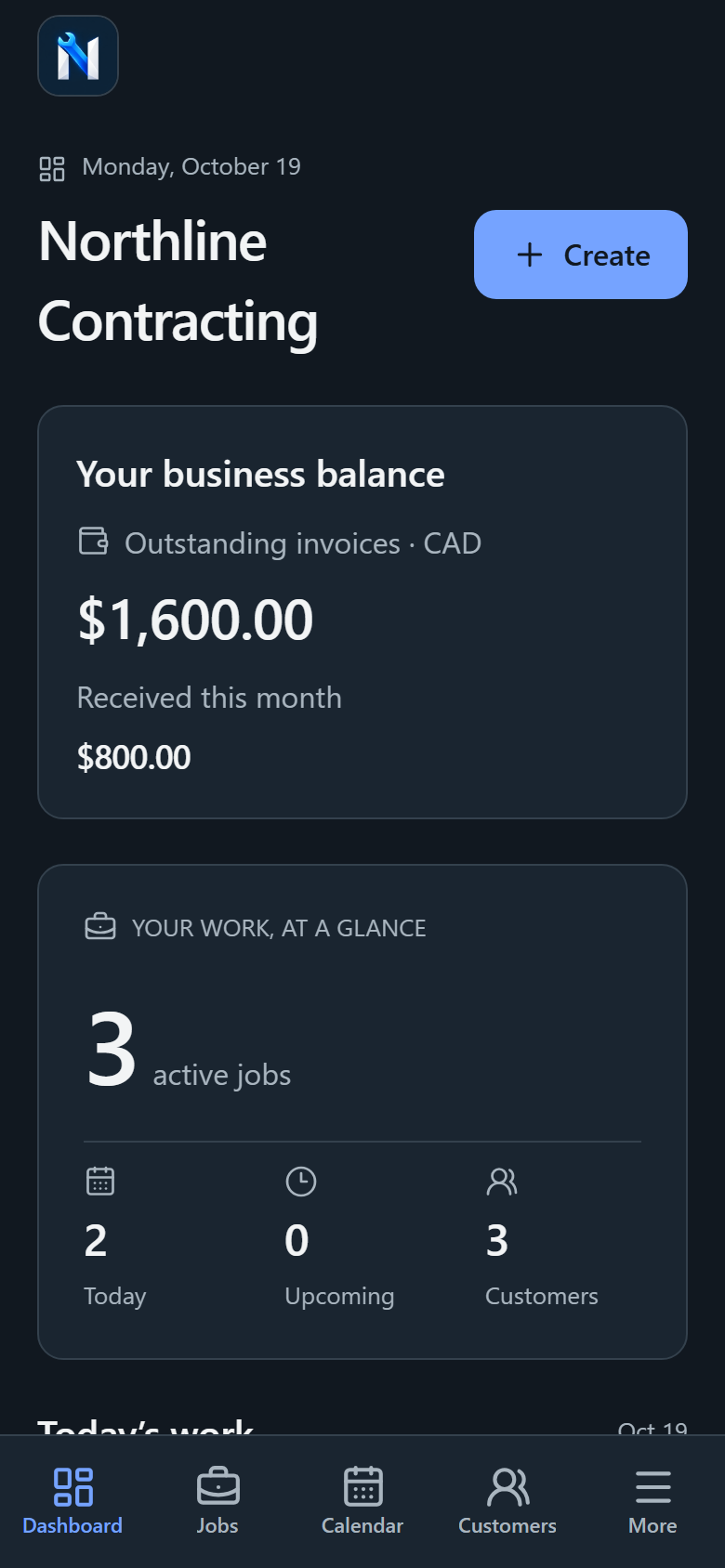The image size is (725, 1568).
Task: Click the plus icon in Create button
Action: [530, 255]
